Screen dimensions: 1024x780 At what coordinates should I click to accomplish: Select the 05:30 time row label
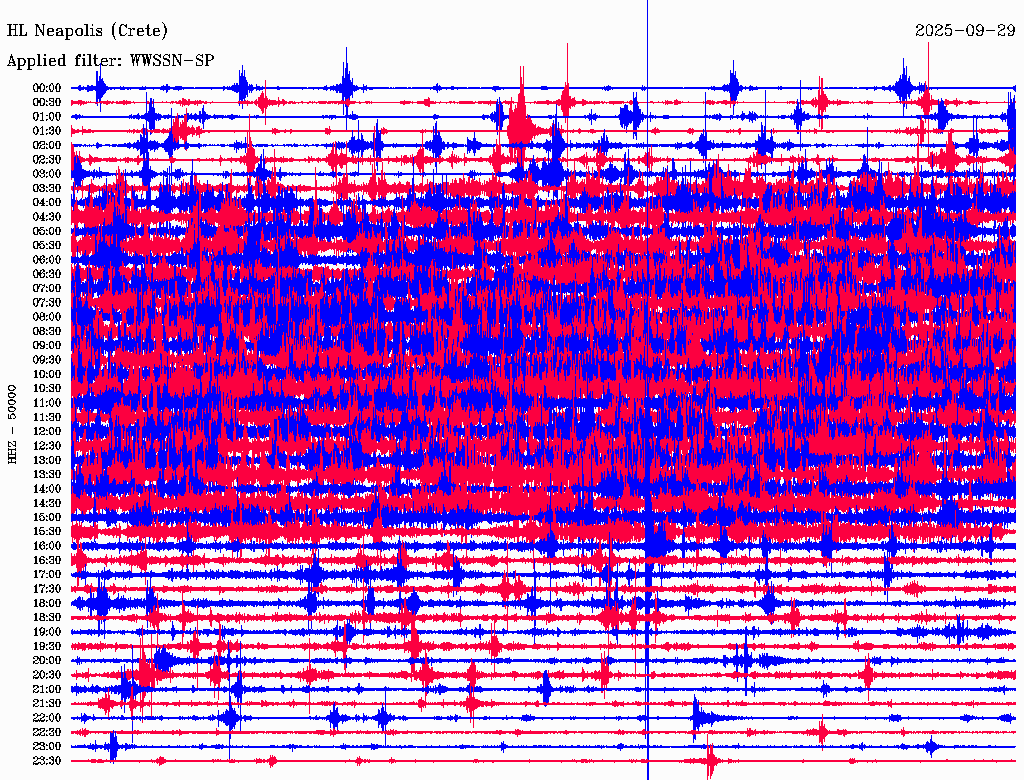(x=47, y=246)
